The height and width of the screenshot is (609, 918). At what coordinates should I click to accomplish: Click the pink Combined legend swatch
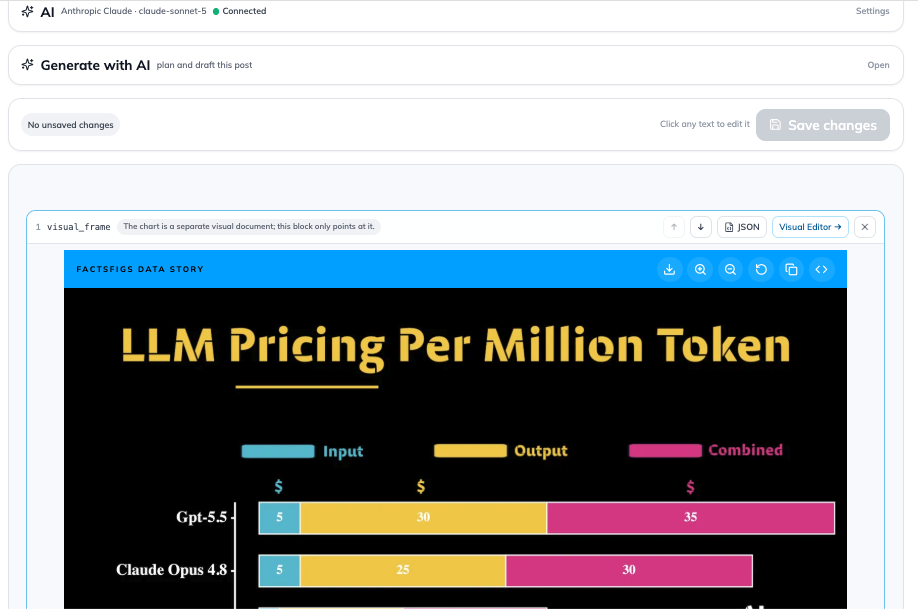665,450
